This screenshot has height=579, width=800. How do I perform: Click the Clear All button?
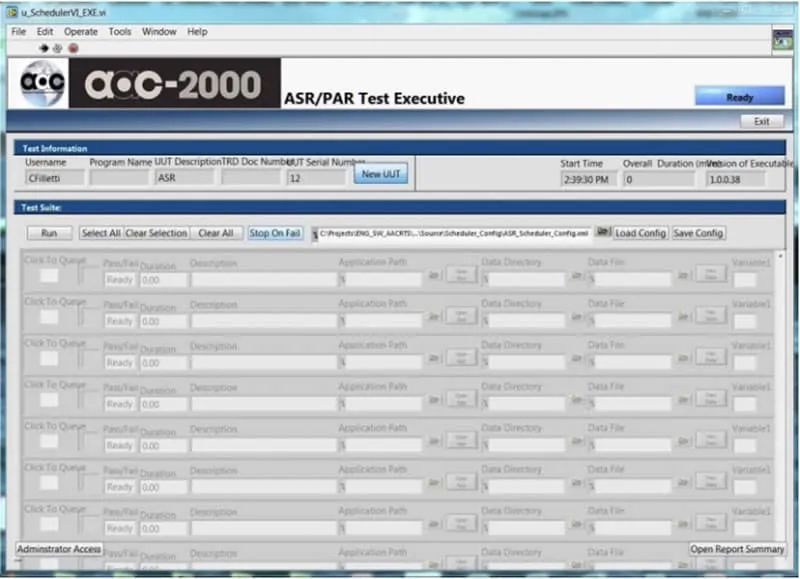(216, 233)
